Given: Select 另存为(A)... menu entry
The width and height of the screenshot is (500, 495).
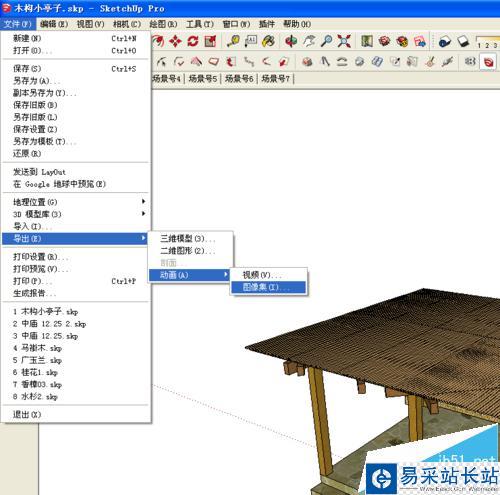Looking at the screenshot, I should click(75, 81).
